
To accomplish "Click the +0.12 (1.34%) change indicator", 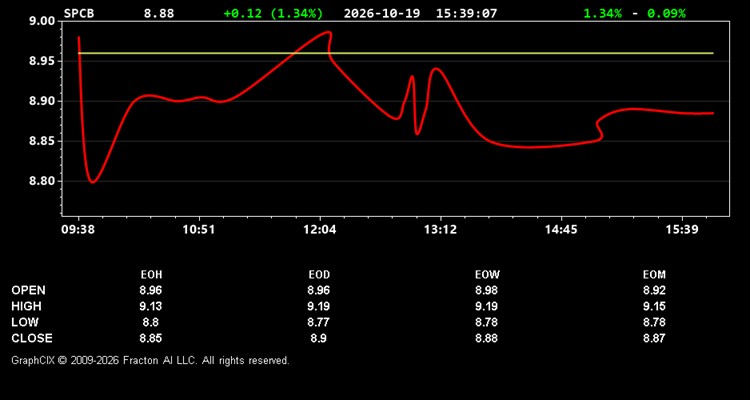I will point(273,13).
